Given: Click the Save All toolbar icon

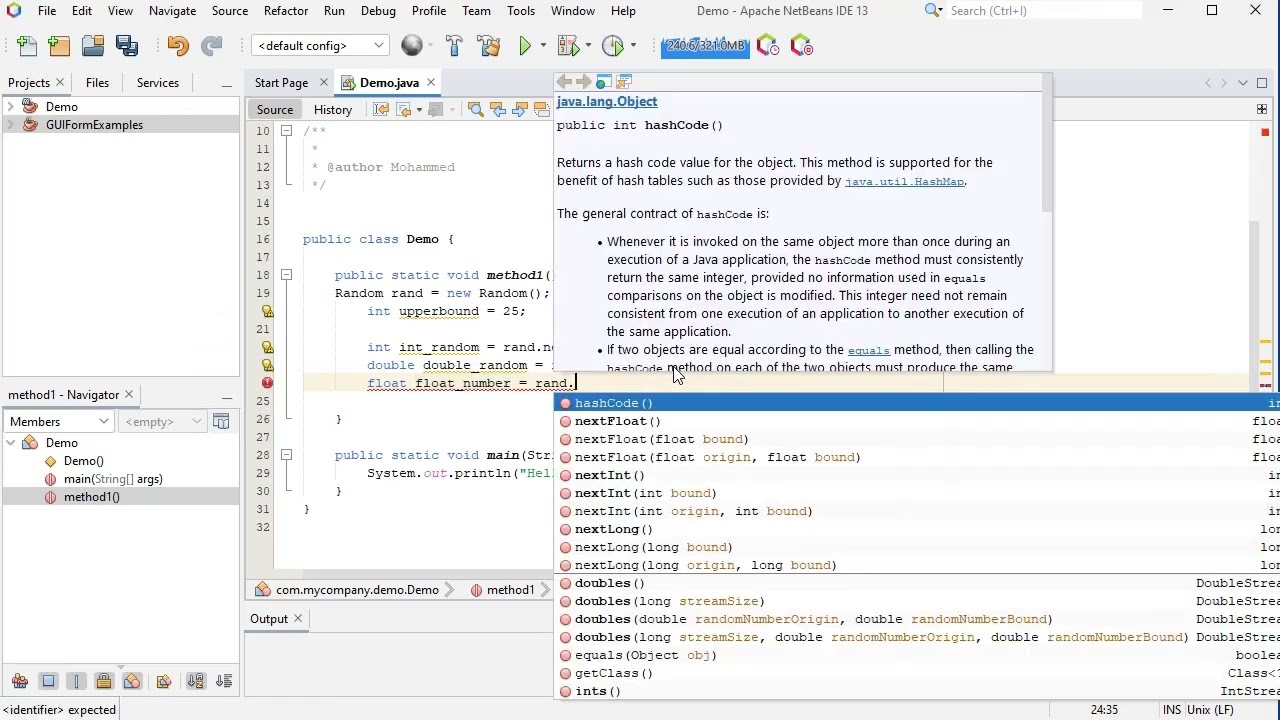Looking at the screenshot, I should [127, 46].
